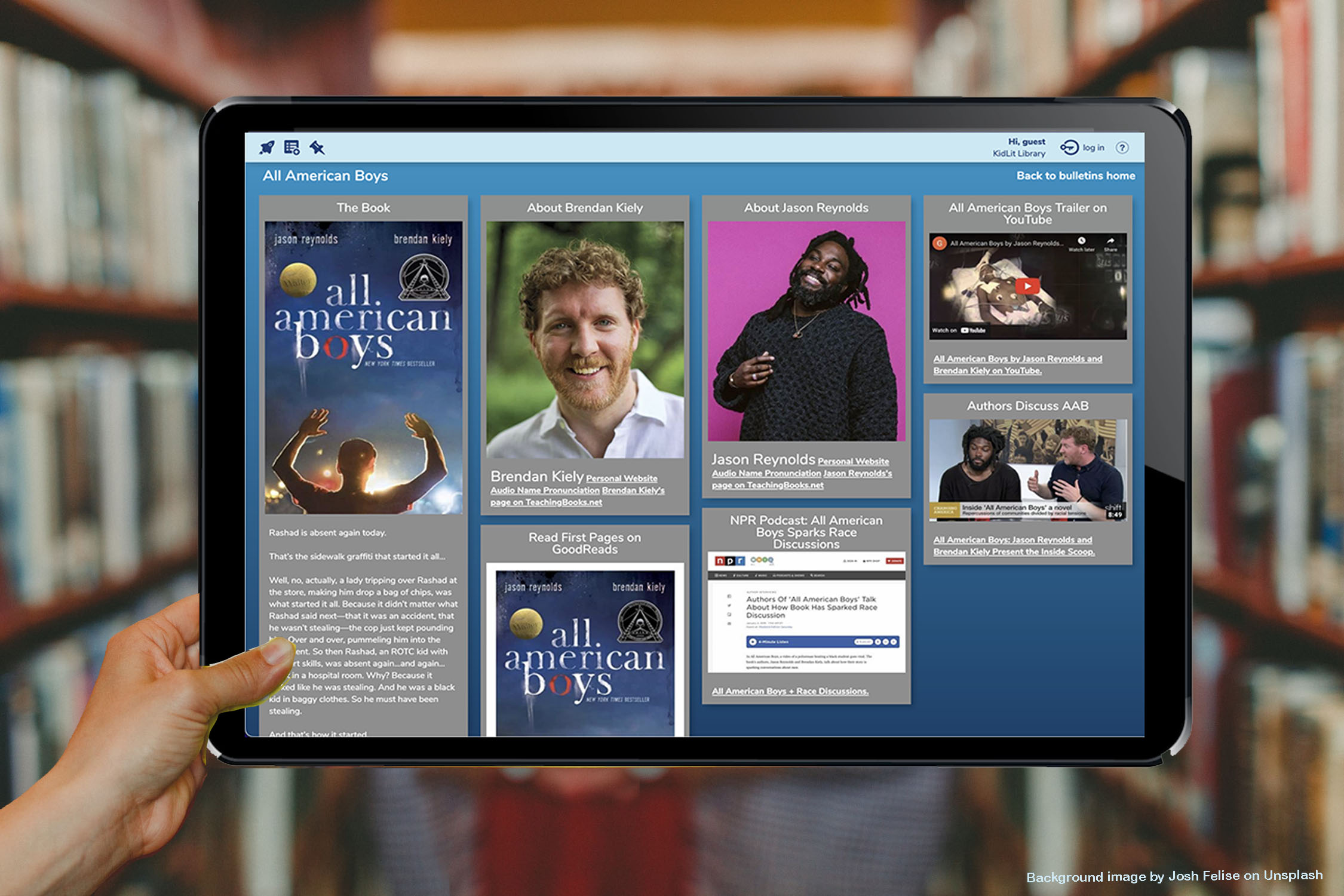Open the Audio Name Pronunciation link under Brendan Kiely

545,490
